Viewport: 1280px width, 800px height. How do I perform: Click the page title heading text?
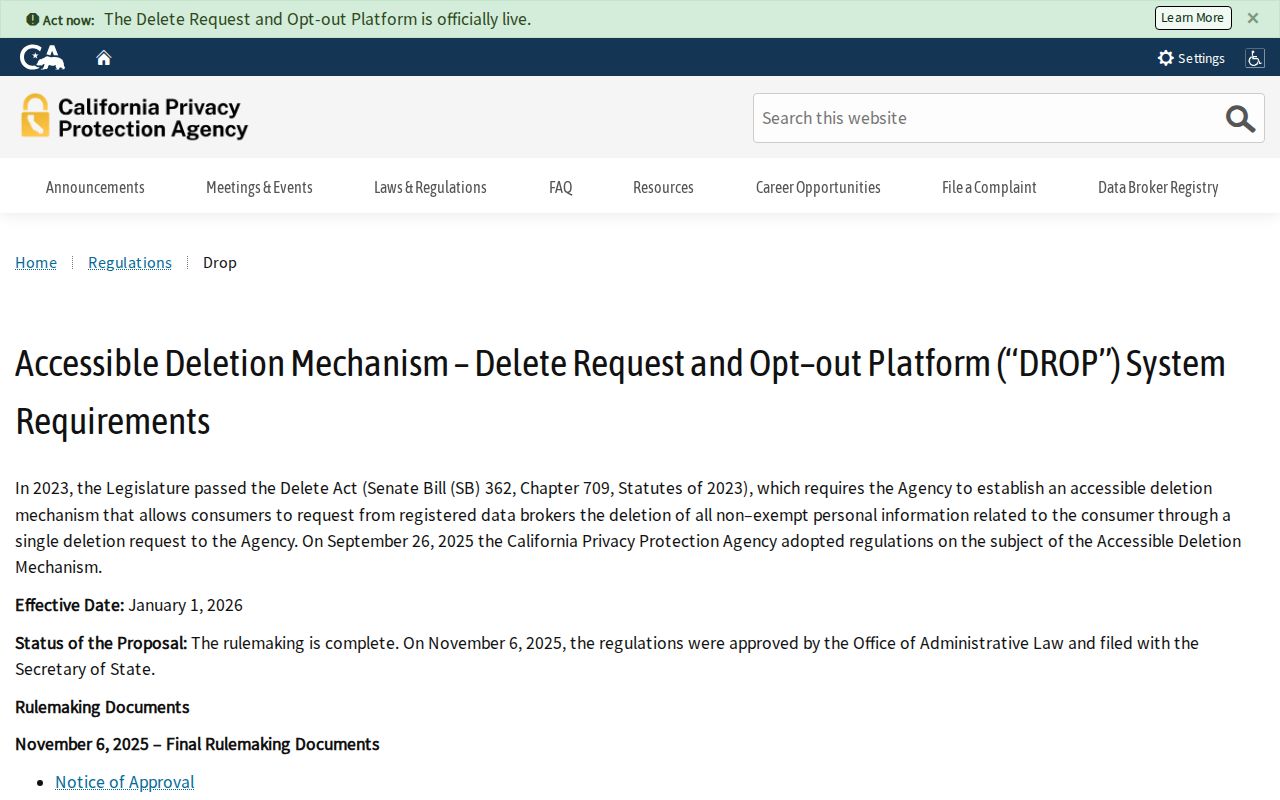620,392
